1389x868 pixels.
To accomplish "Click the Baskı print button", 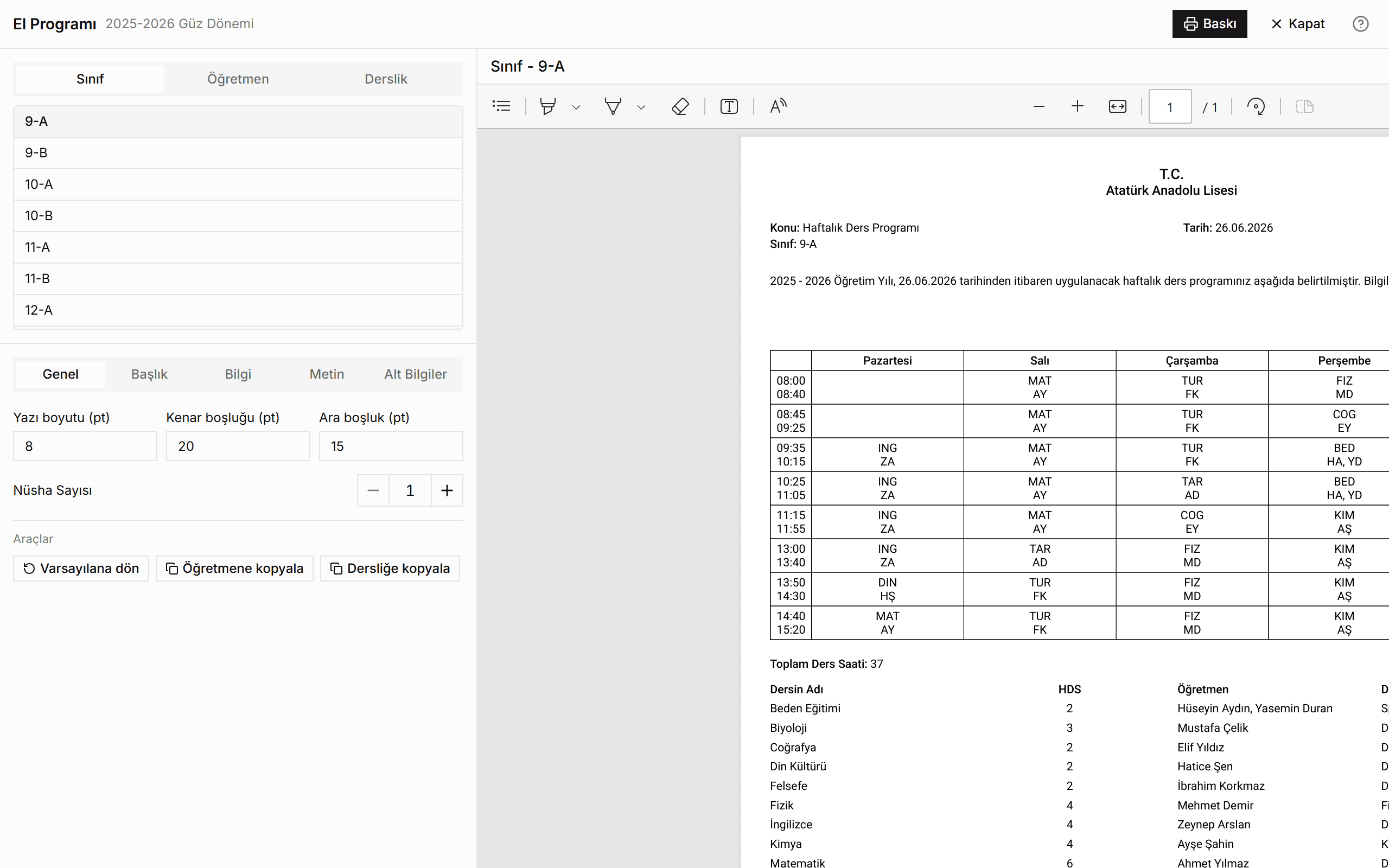I will (x=1209, y=23).
